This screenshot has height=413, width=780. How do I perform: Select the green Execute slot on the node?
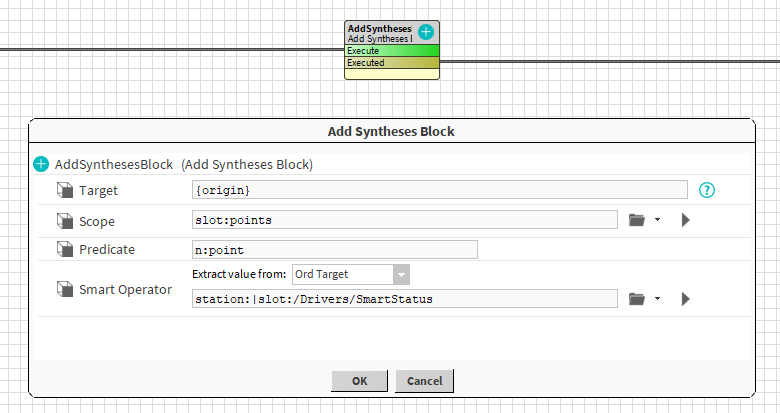[391, 50]
